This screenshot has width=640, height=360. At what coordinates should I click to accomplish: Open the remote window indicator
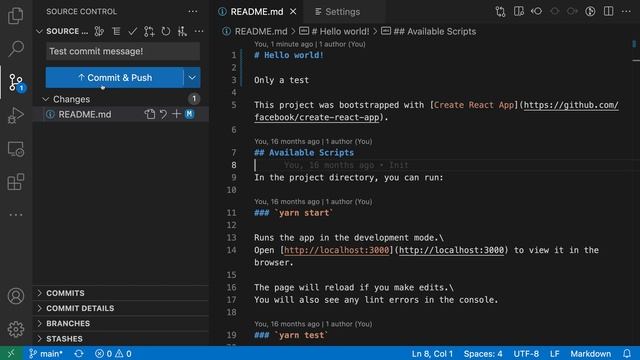tap(11, 353)
